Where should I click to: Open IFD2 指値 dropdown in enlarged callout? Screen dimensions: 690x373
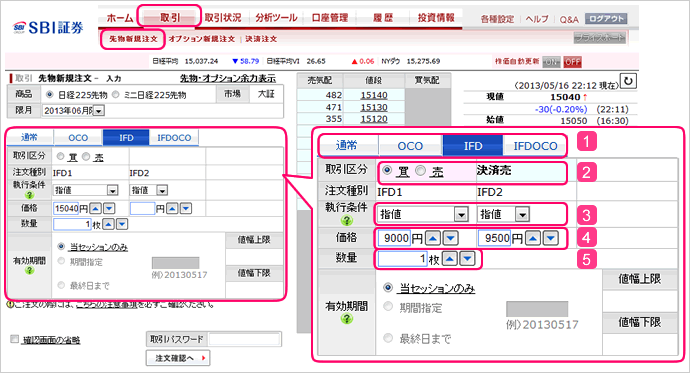tap(503, 214)
